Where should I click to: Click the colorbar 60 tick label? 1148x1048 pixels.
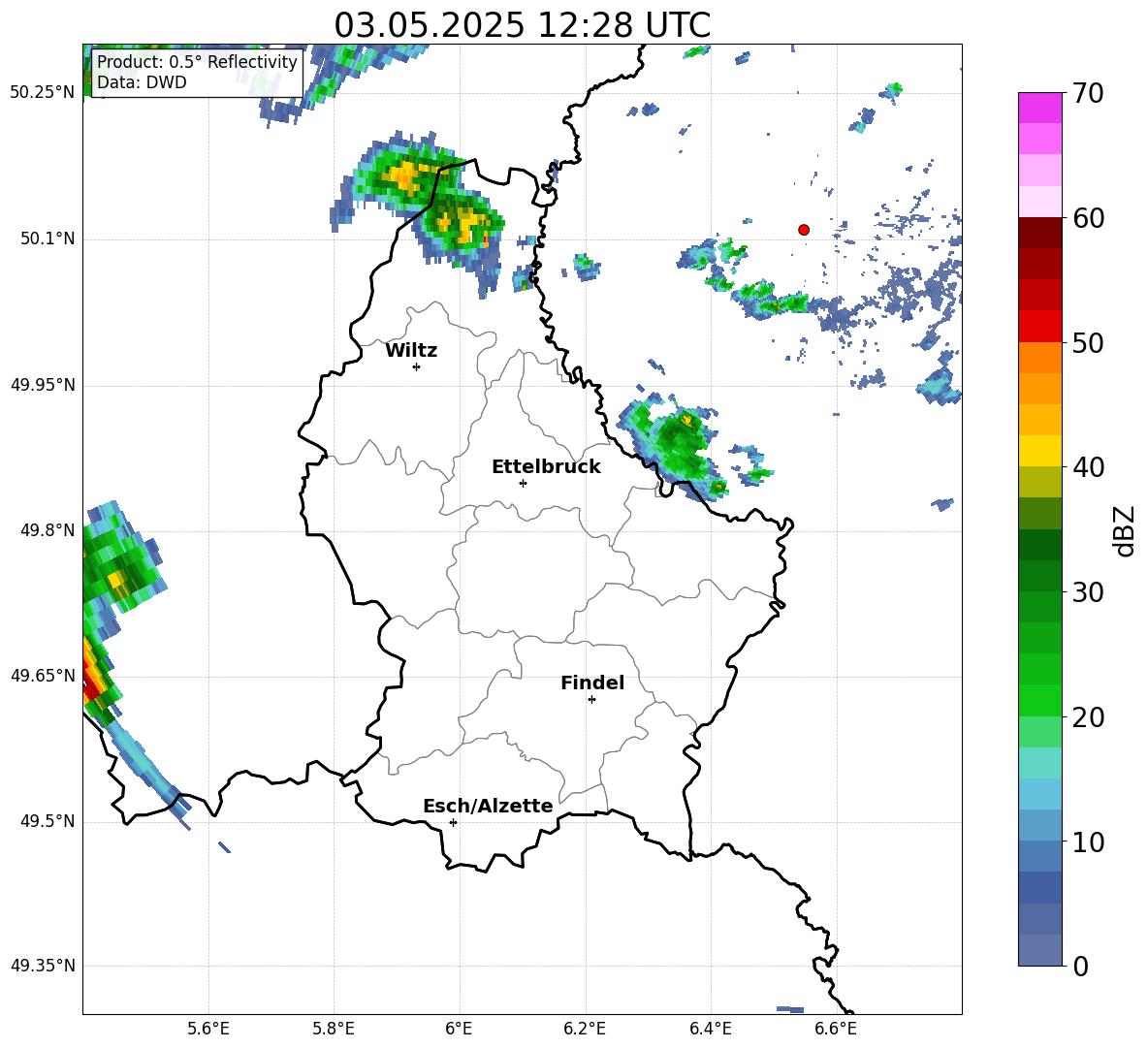(1088, 218)
